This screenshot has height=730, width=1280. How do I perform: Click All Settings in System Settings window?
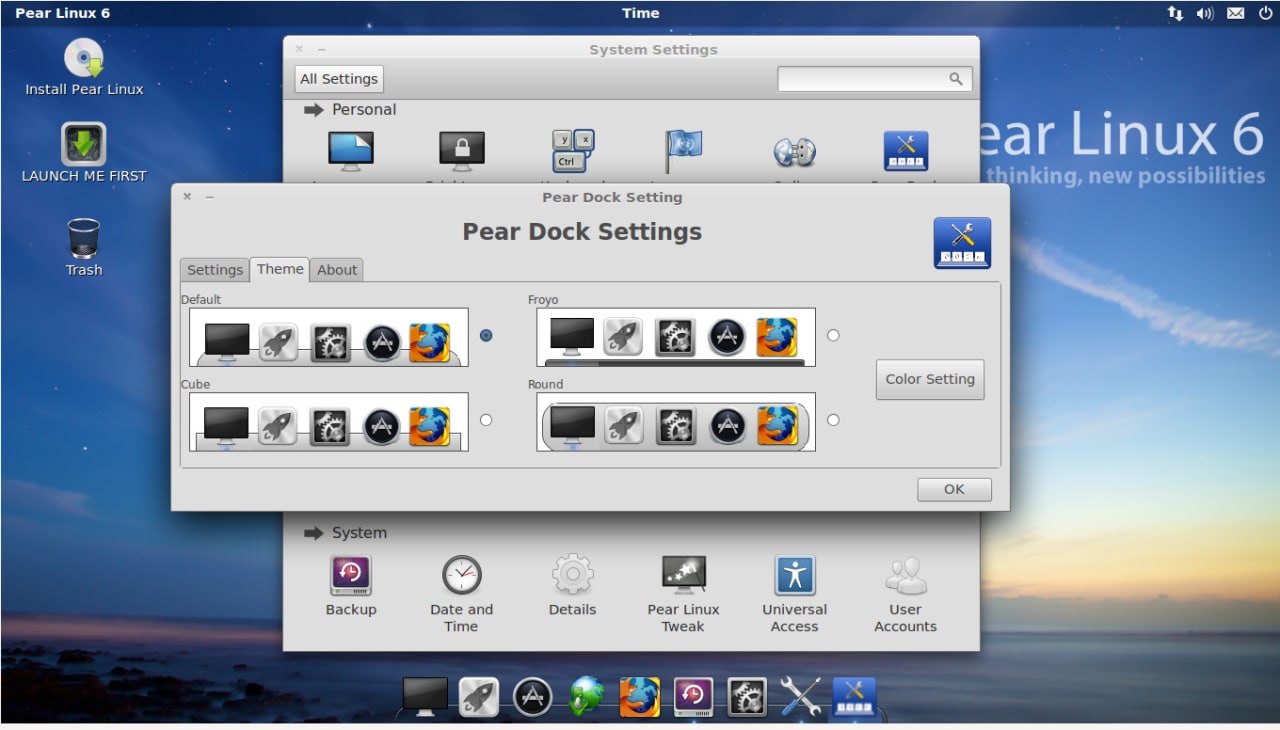point(339,79)
